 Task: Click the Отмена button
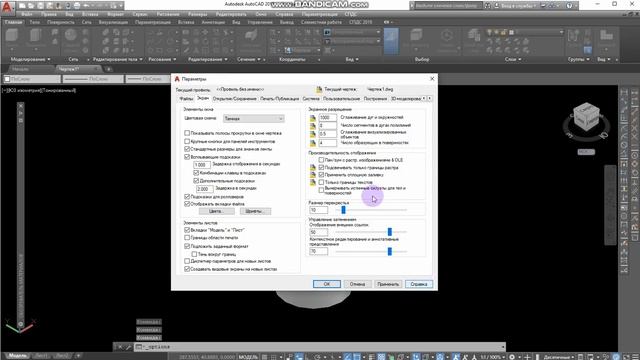pyautogui.click(x=357, y=284)
